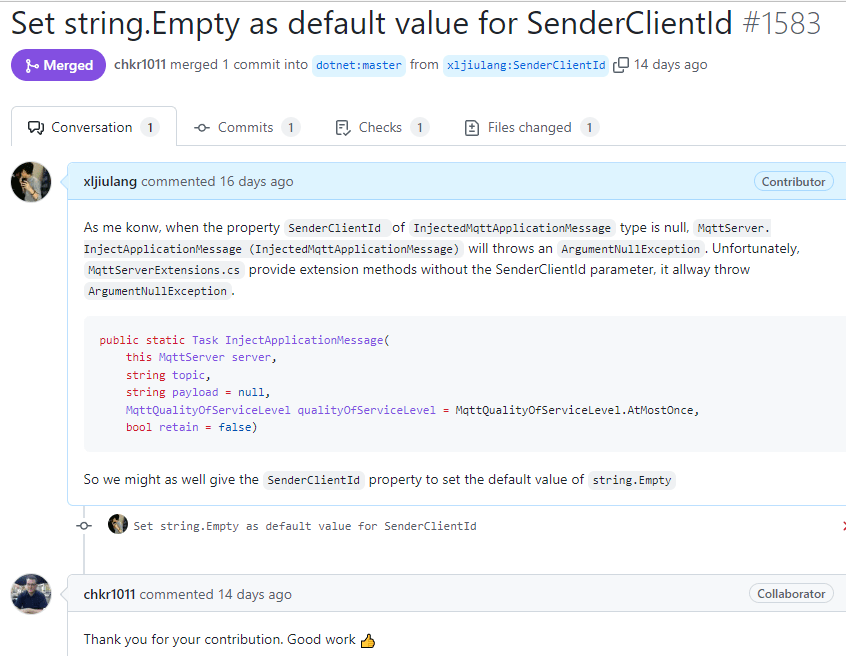Click chkr1011 username in merge header
This screenshot has width=846, height=656.
pyautogui.click(x=140, y=64)
